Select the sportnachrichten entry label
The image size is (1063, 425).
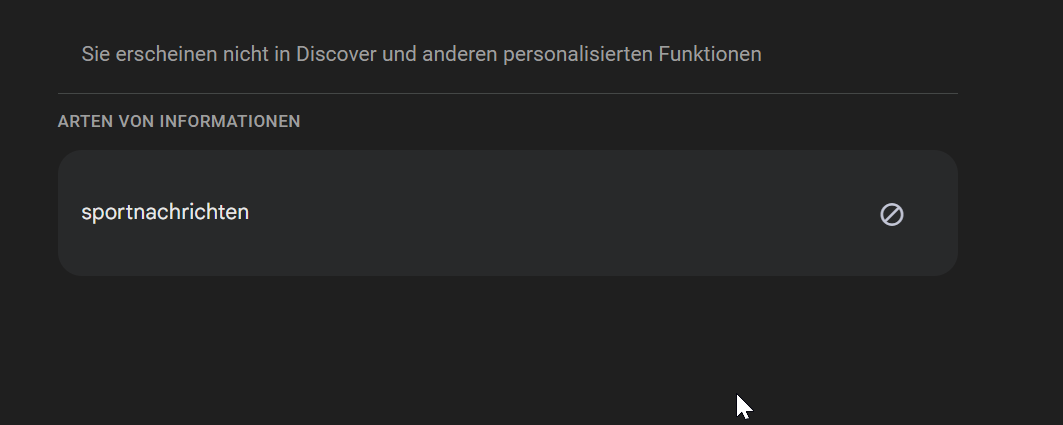click(165, 212)
